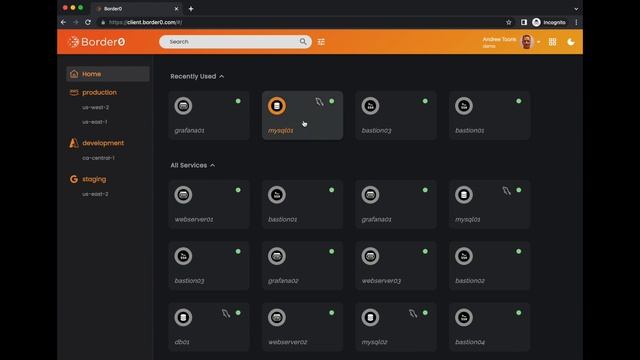Bookmark page with star icon
This screenshot has height=360, width=640.
pos(509,22)
